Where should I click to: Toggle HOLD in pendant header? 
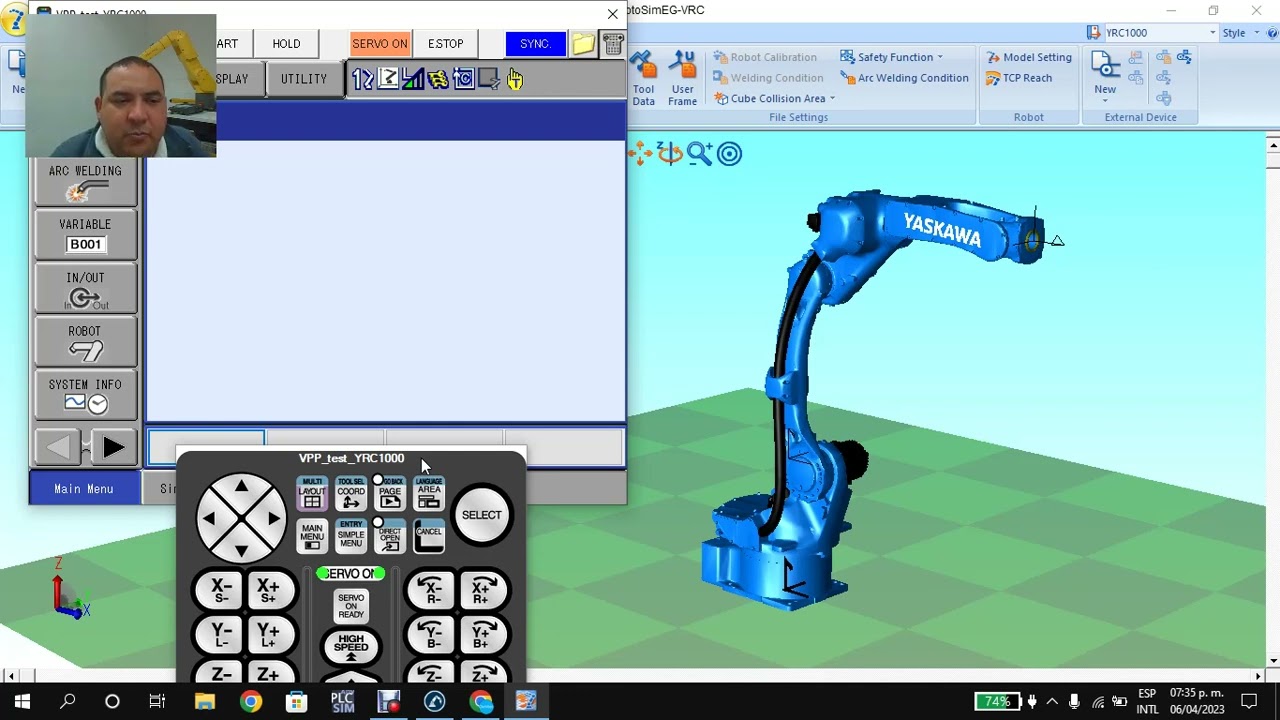tap(286, 44)
